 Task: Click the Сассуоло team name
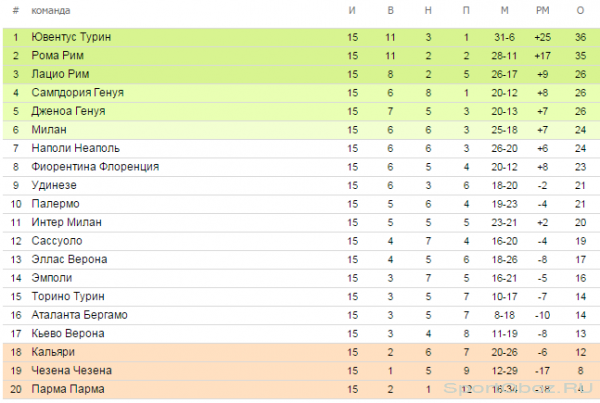[x=57, y=241]
